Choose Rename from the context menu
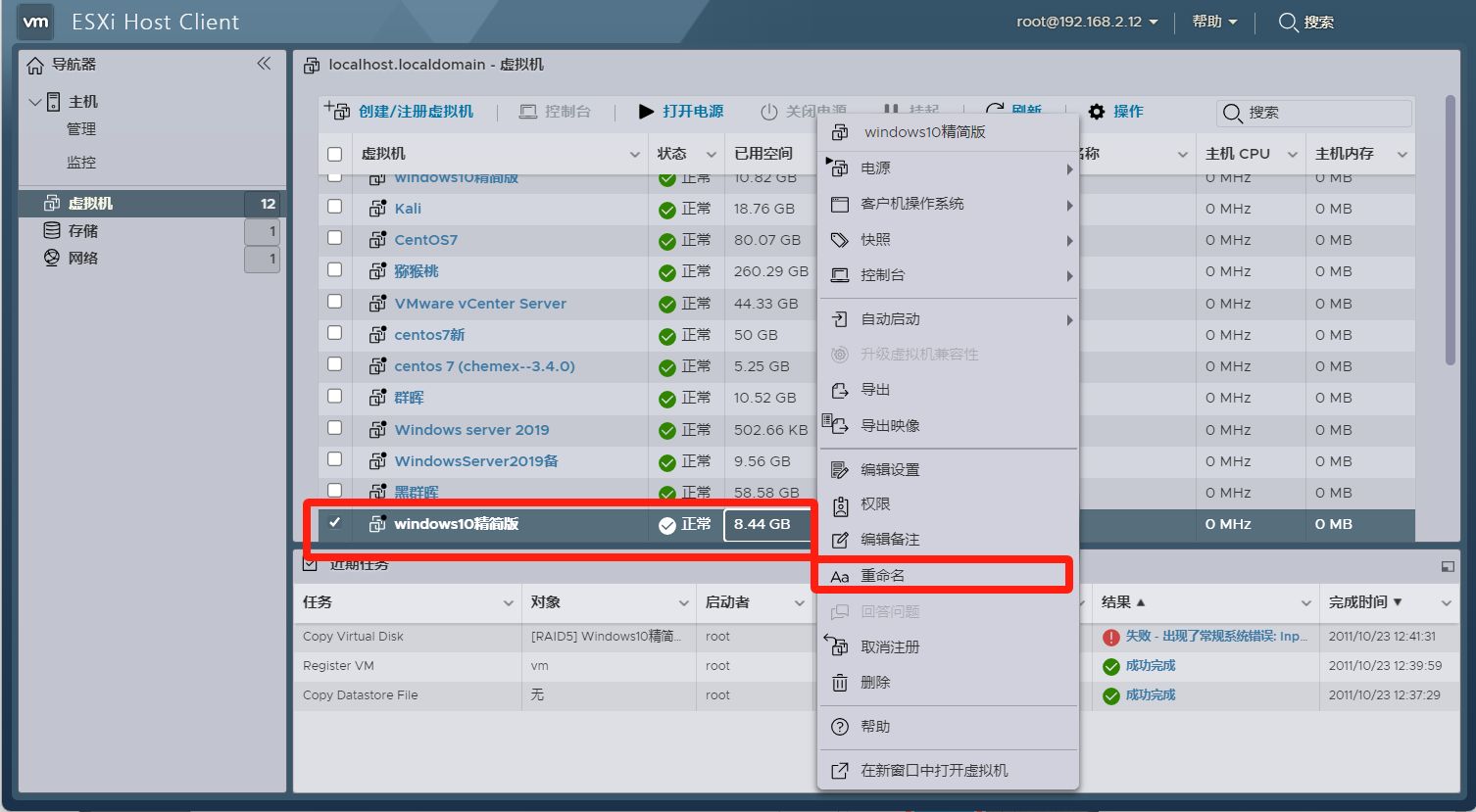The width and height of the screenshot is (1476, 812). click(x=882, y=576)
